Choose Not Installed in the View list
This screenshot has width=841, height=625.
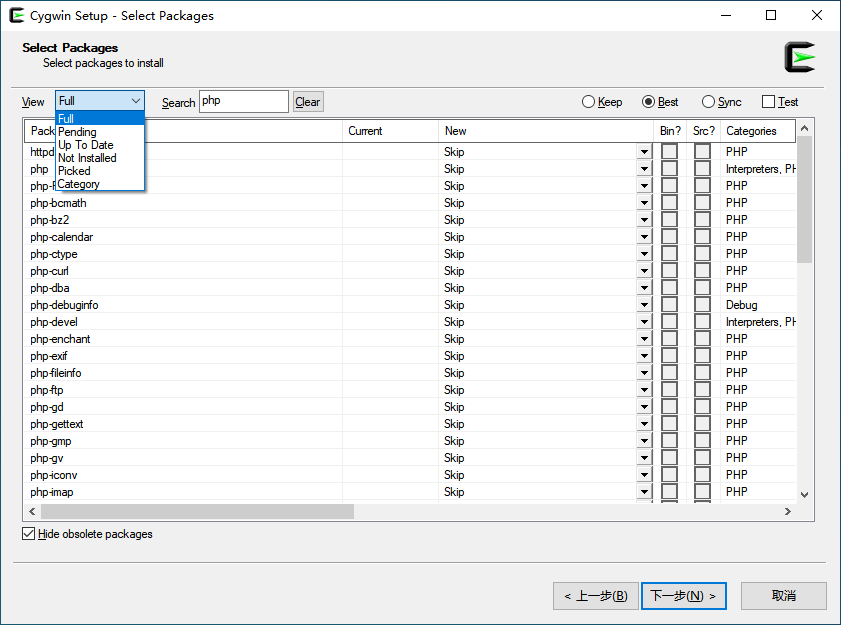pyautogui.click(x=100, y=158)
